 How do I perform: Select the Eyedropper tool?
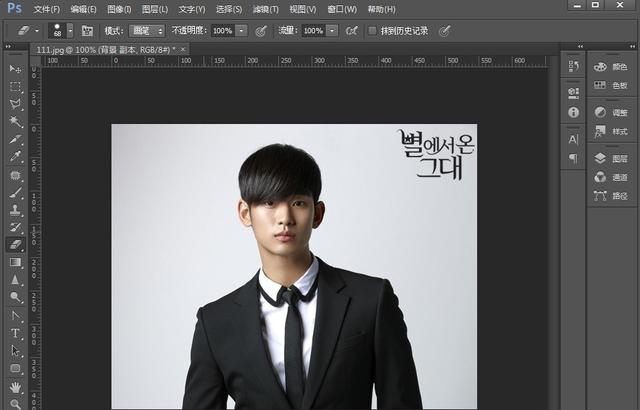(15, 157)
